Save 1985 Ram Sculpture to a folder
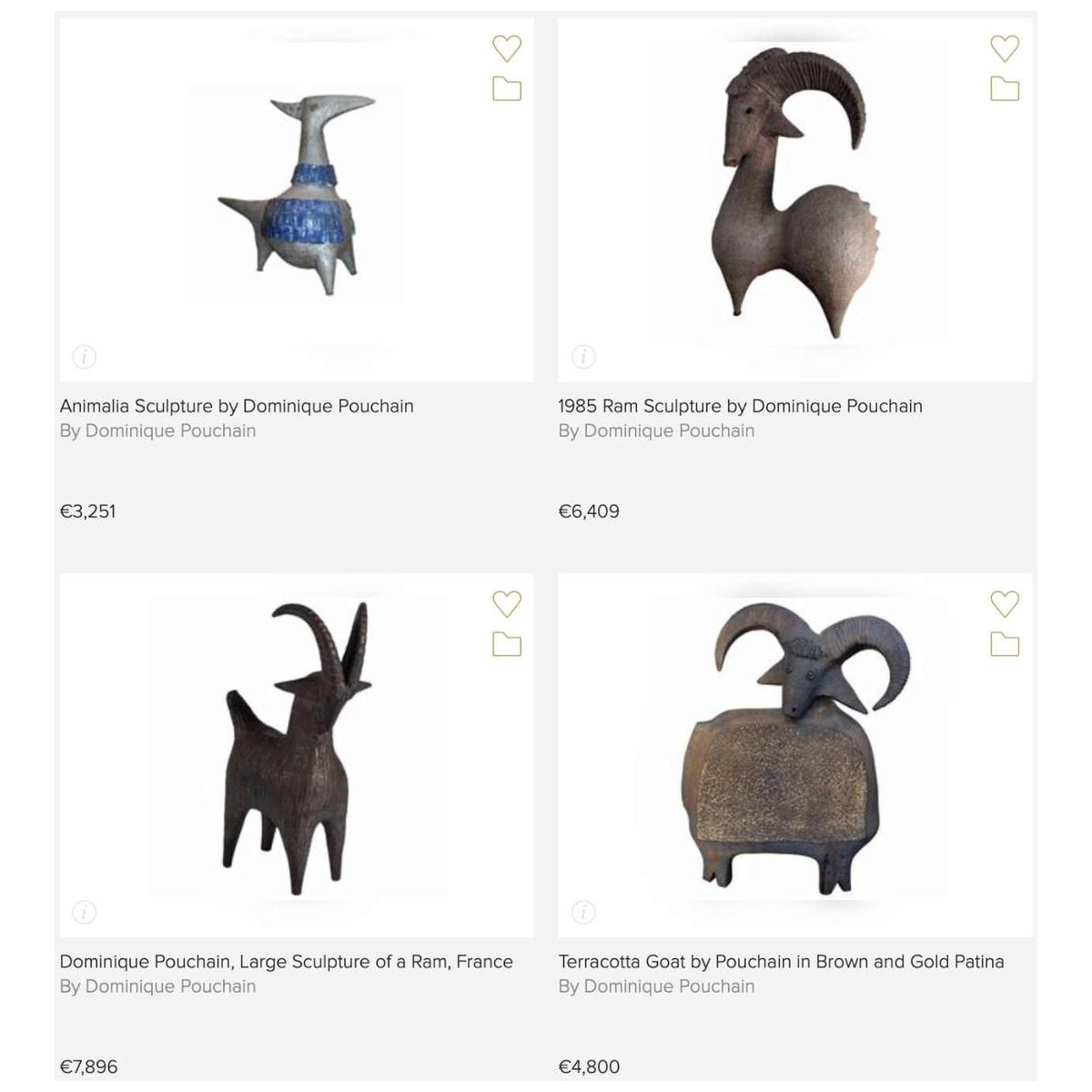Screen dimensions: 1092x1092 1005,89
